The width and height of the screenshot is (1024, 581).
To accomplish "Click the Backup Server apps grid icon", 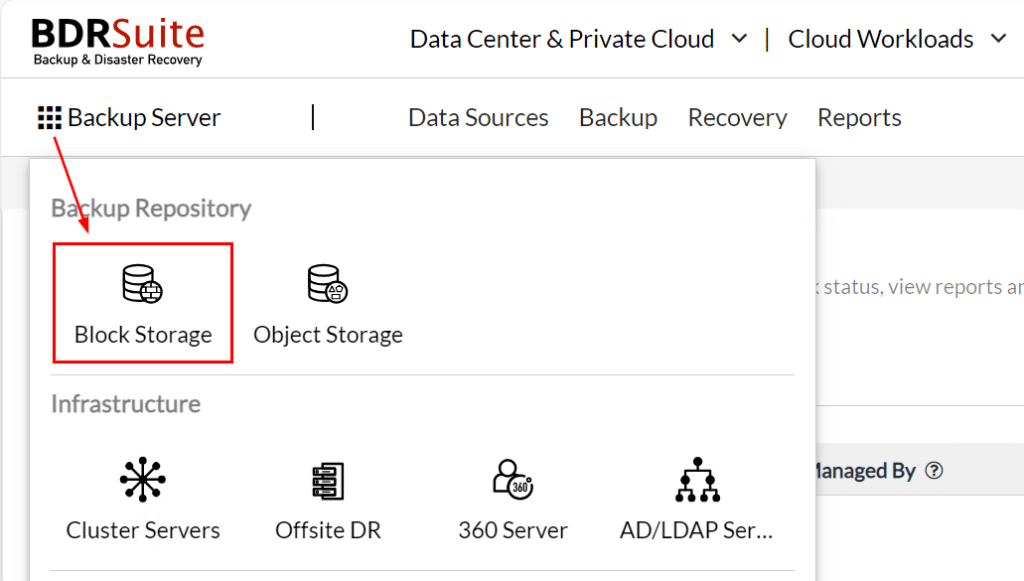I will tap(44, 117).
